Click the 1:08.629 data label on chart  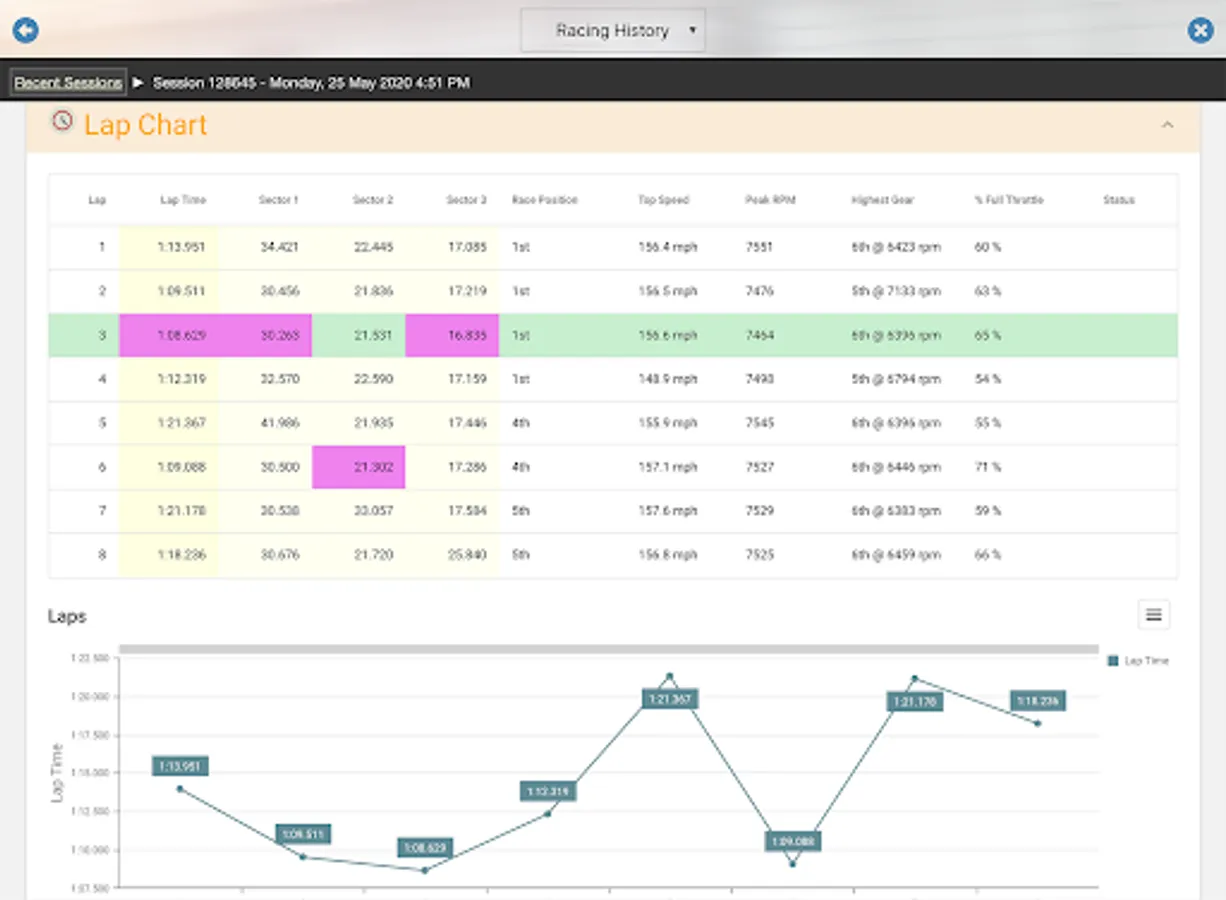425,848
